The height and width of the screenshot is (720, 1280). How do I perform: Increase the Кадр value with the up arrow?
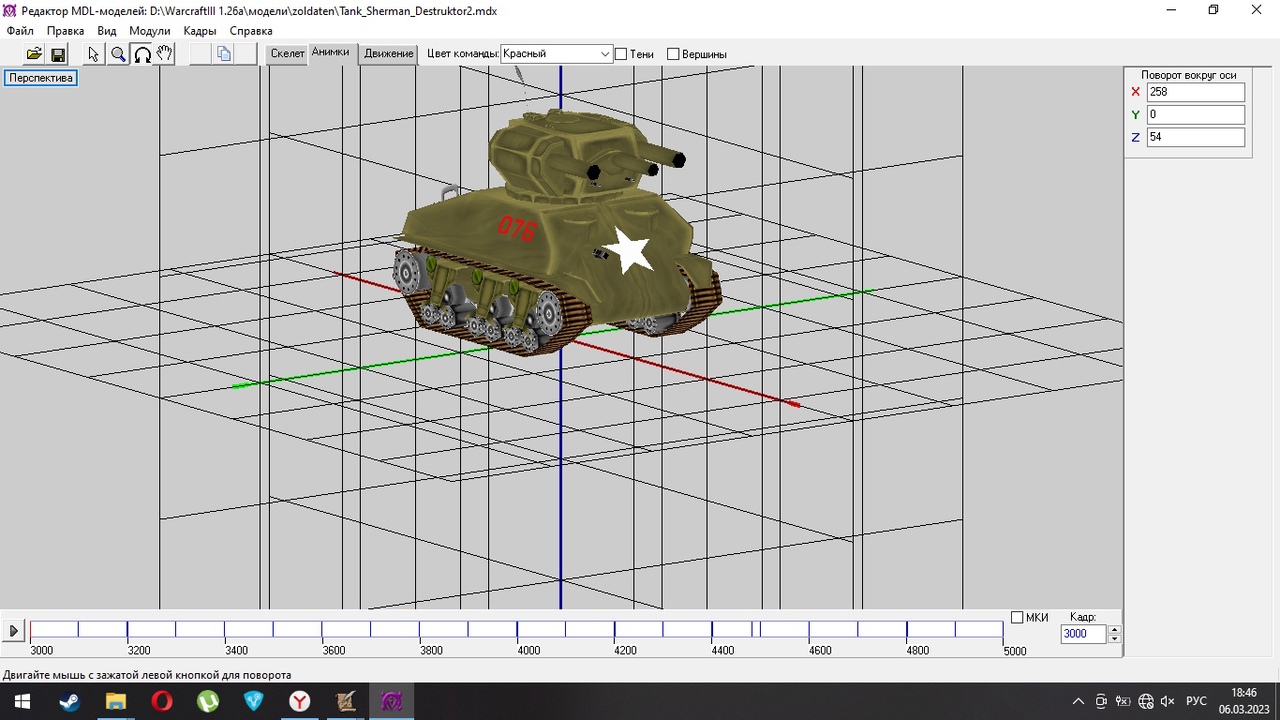point(1115,630)
